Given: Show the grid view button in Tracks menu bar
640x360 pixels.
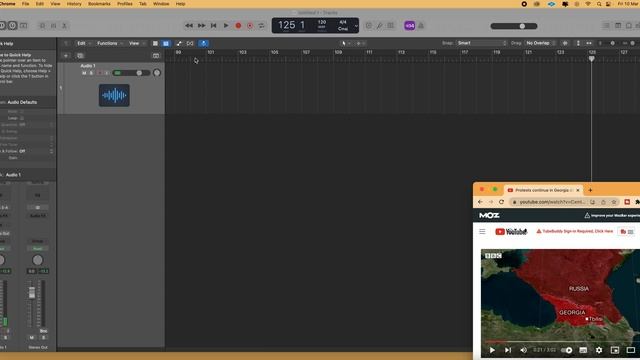Looking at the screenshot, I should [x=155, y=43].
